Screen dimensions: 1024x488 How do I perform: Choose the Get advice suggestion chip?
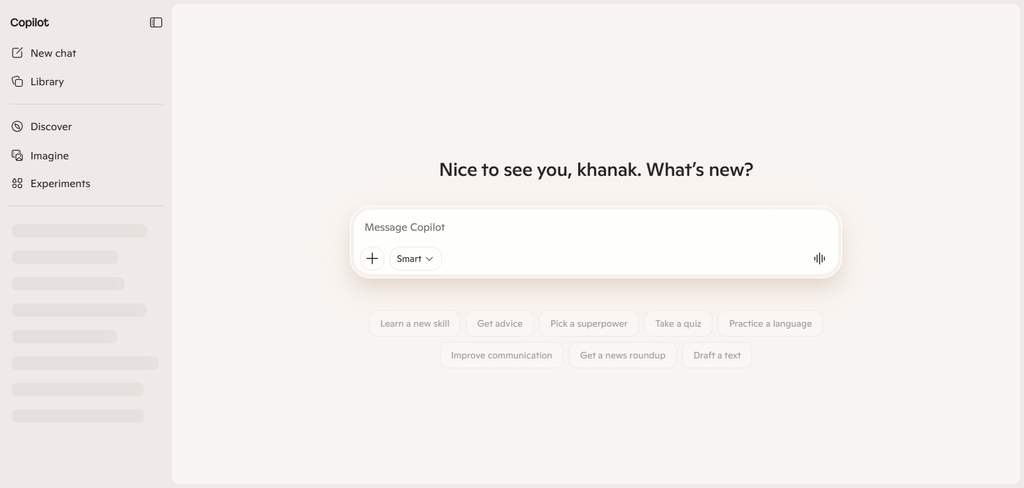(x=500, y=323)
